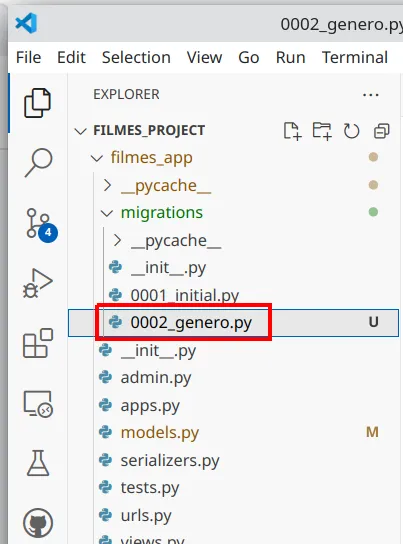Click the M modified badge on models.py
Viewport: 403px width, 544px height.
[x=372, y=432]
